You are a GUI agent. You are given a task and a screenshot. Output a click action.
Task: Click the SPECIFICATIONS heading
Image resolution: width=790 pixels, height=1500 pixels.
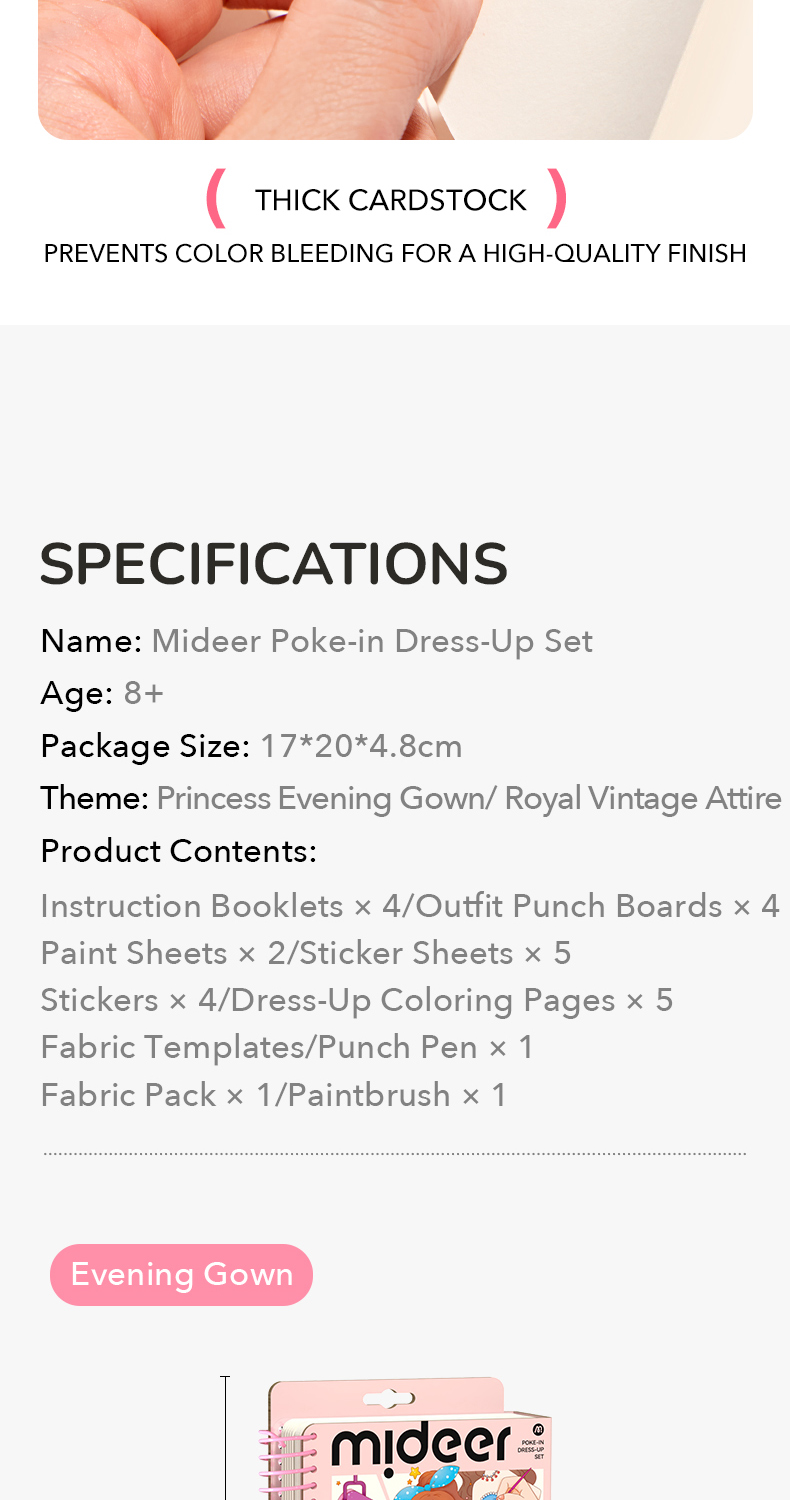click(x=273, y=563)
